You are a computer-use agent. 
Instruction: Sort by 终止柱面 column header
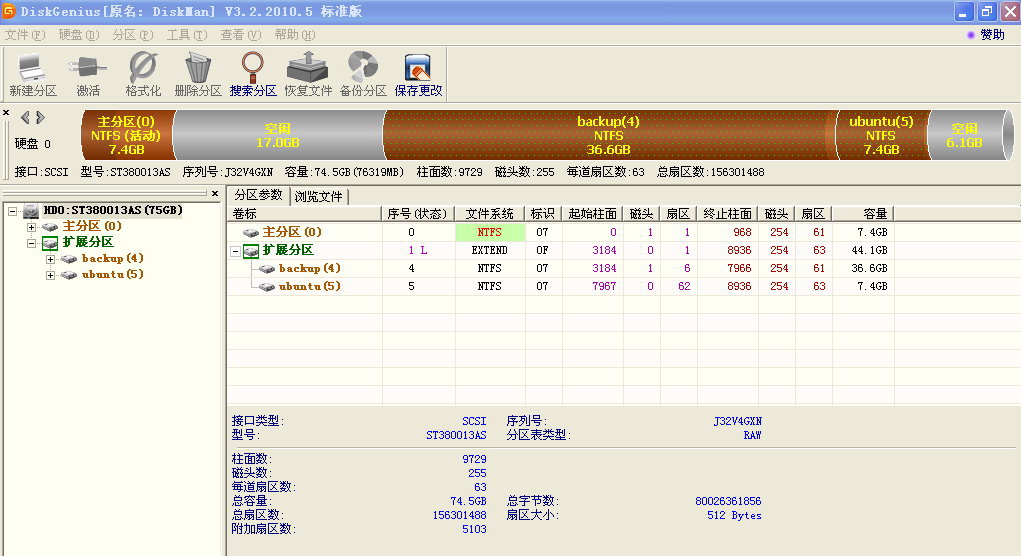point(727,214)
